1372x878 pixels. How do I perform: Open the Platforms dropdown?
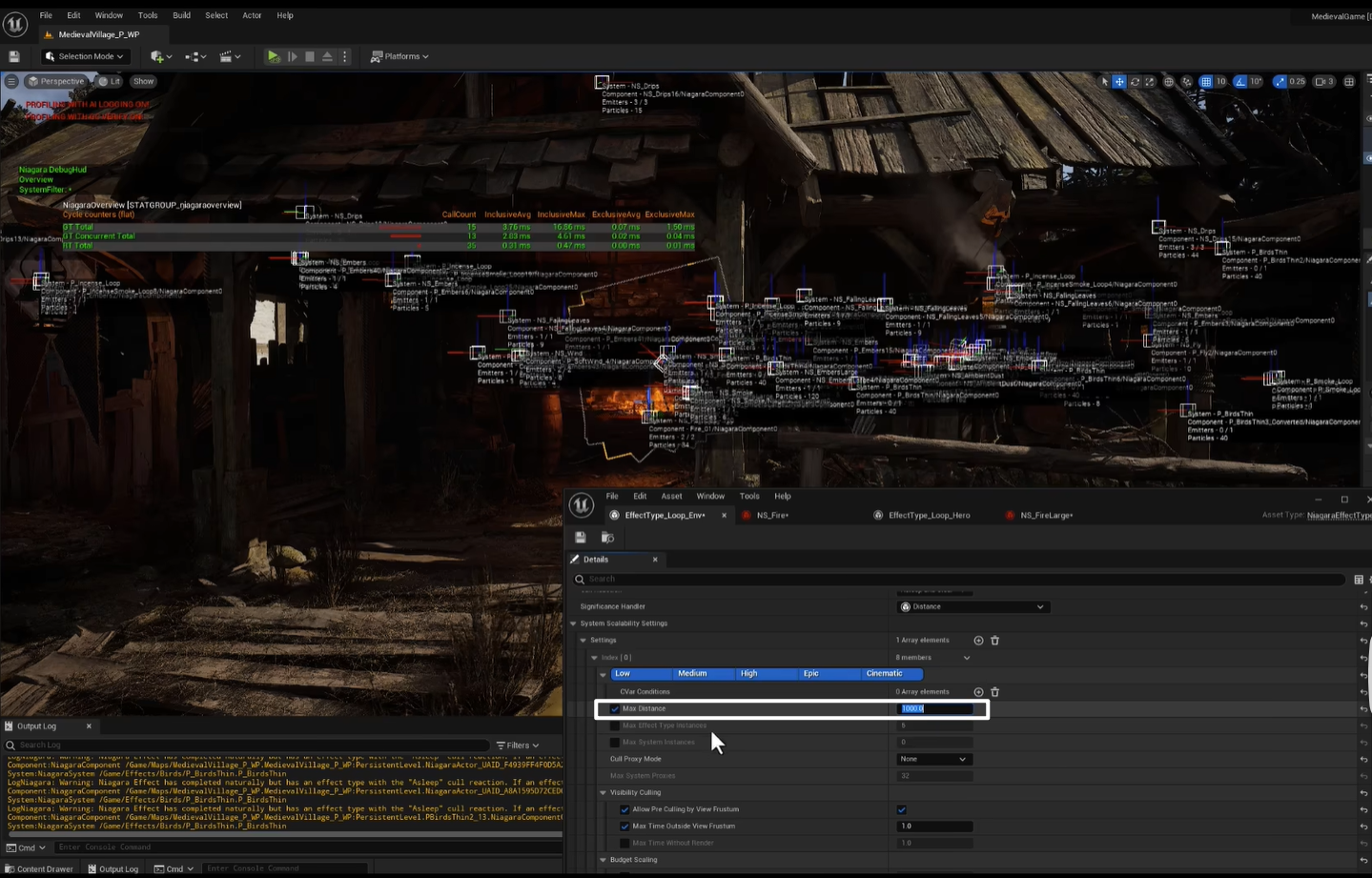[399, 57]
